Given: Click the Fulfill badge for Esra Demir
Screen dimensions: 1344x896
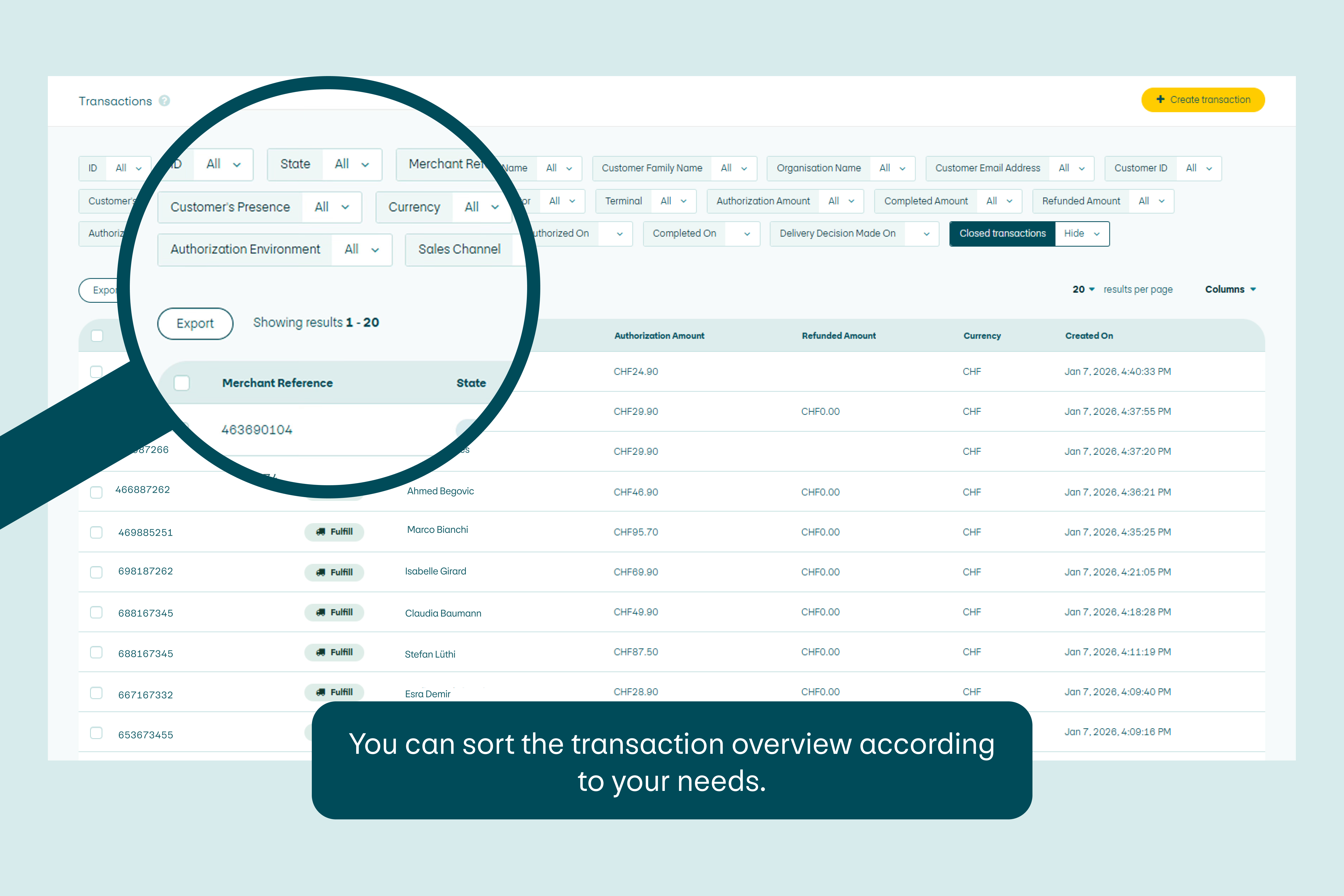Looking at the screenshot, I should click(x=334, y=692).
